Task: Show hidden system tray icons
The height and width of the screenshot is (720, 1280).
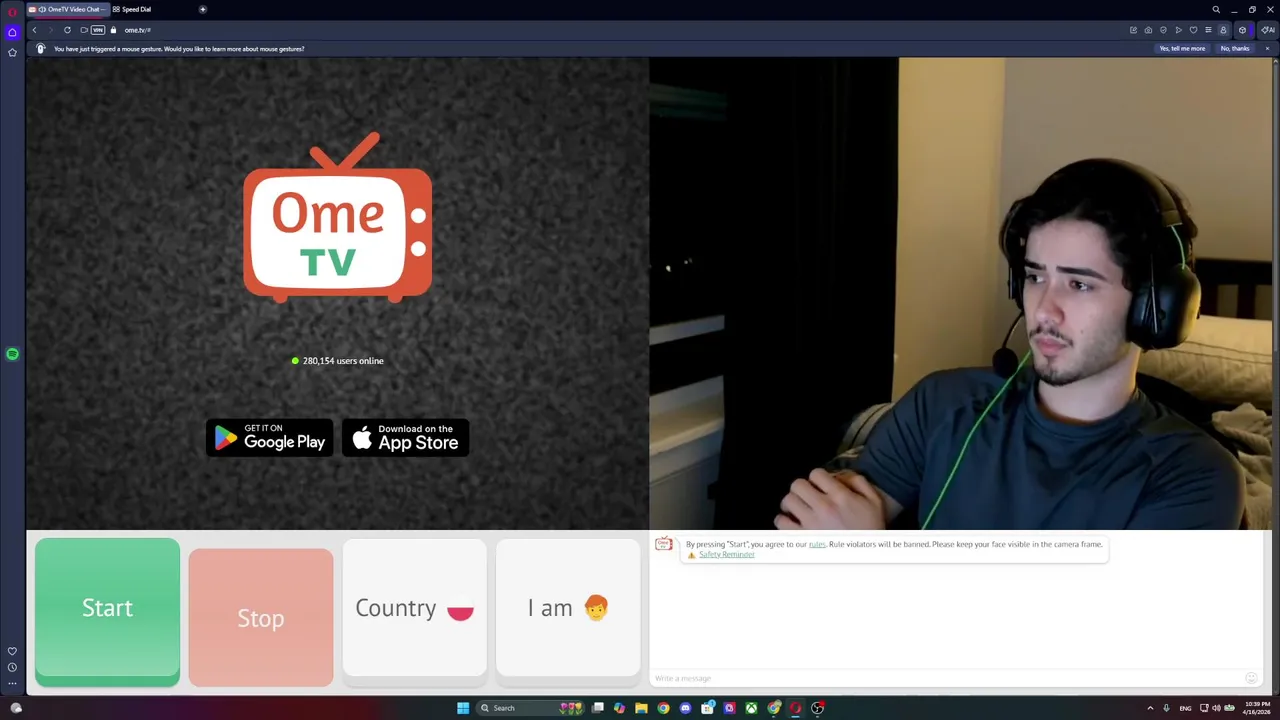Action: point(1150,708)
